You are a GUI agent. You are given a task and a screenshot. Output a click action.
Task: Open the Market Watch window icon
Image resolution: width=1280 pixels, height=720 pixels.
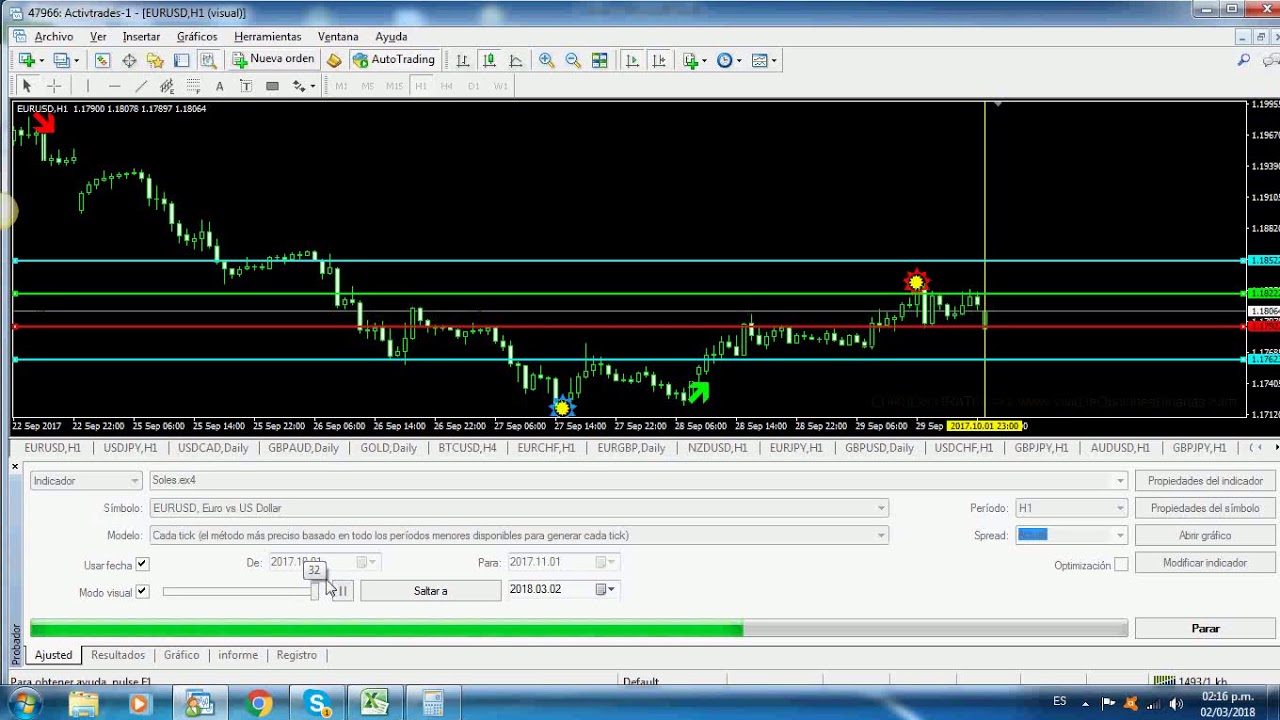tap(102, 60)
